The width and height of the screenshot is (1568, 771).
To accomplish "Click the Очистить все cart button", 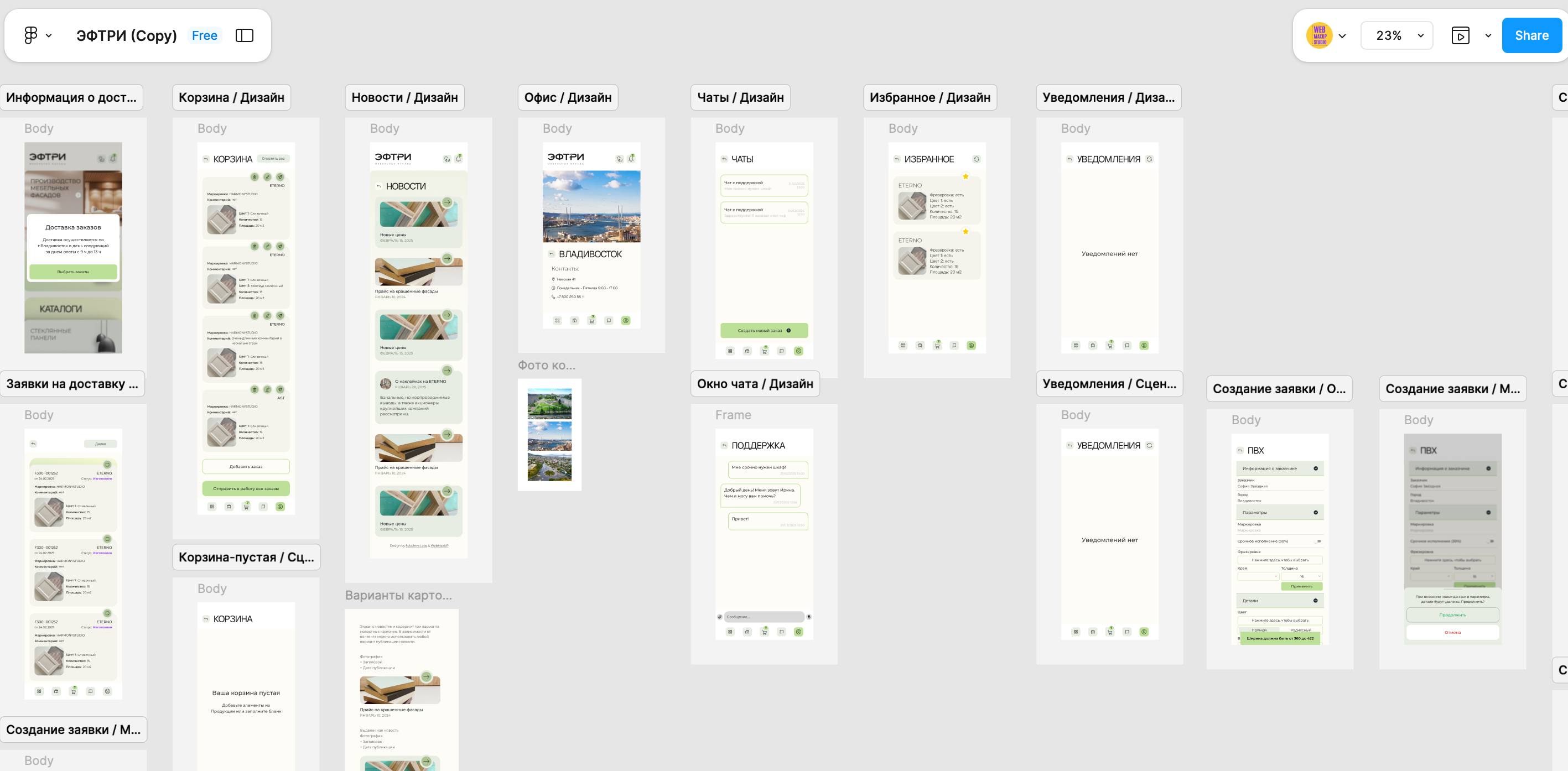I will (273, 159).
